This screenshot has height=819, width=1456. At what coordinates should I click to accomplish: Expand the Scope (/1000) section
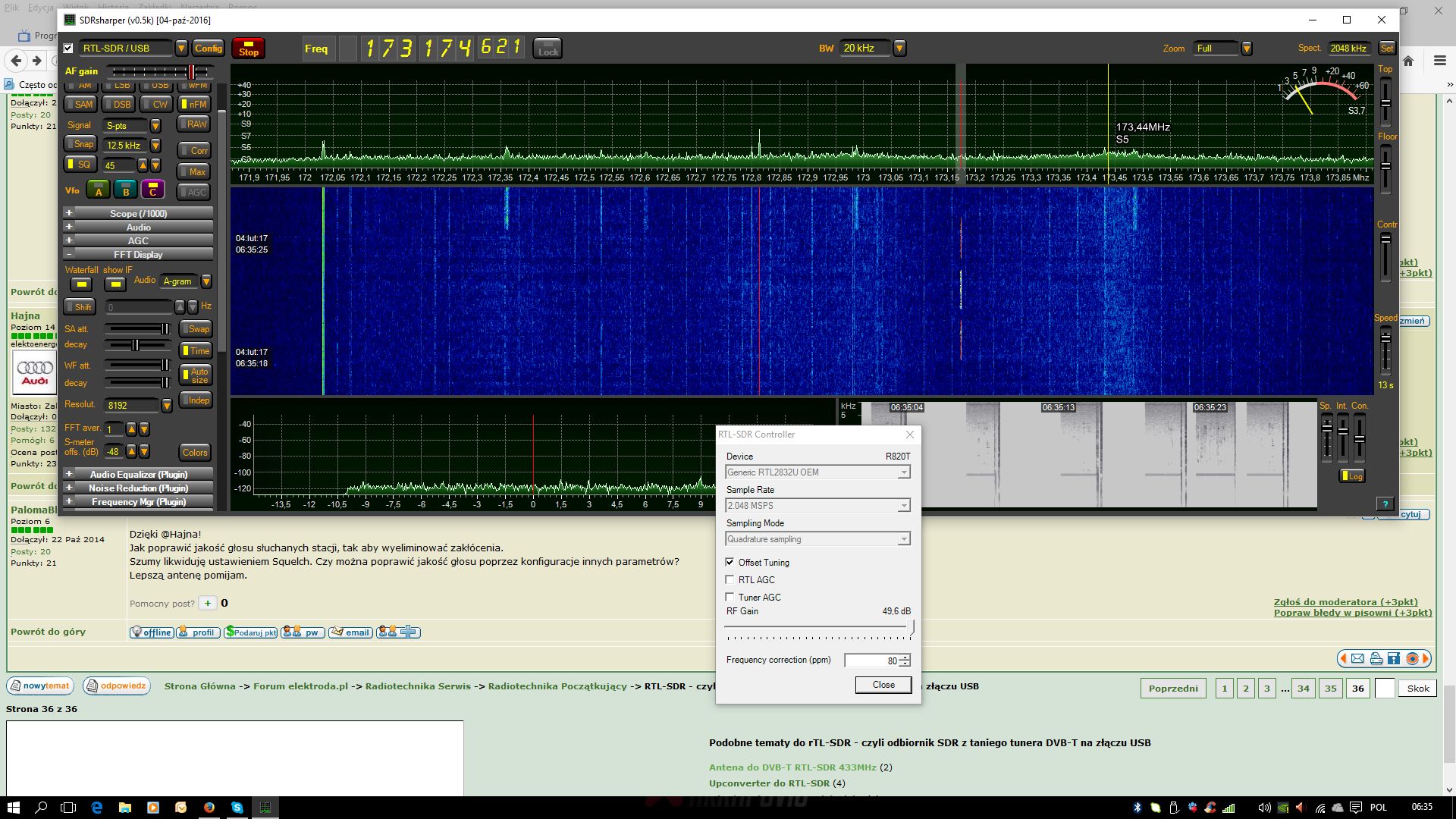(138, 214)
